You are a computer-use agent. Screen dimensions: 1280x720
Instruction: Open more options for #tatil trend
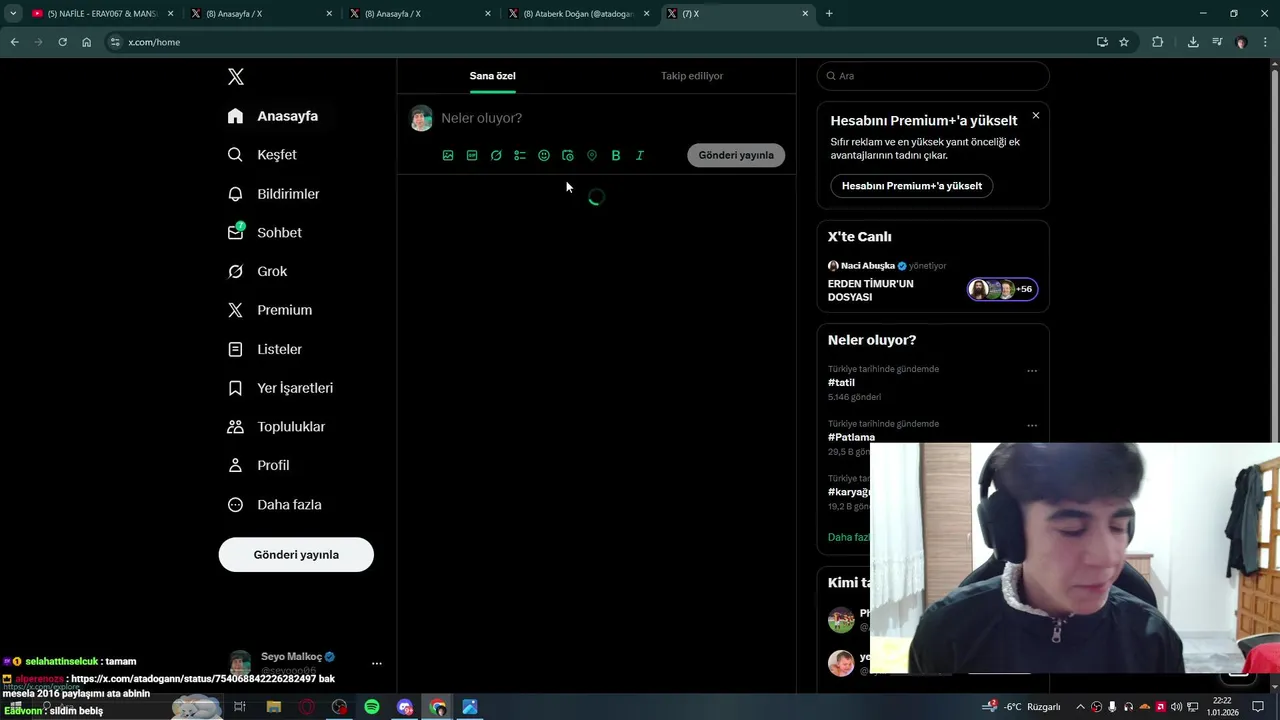click(x=1032, y=371)
